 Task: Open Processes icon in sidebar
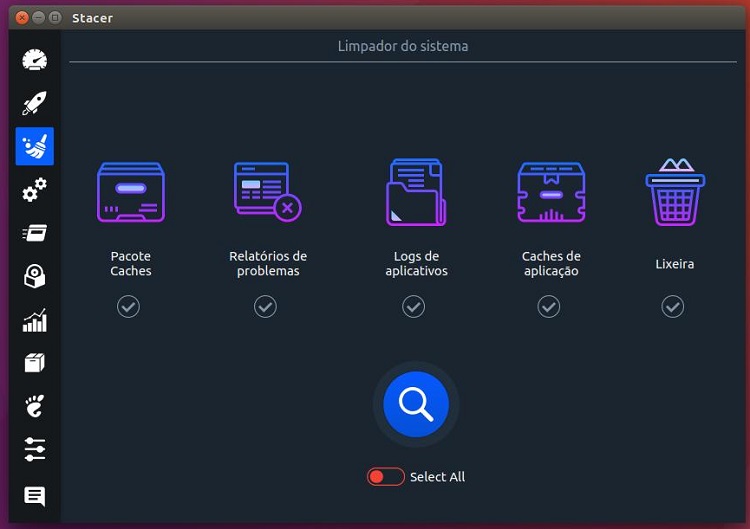point(34,233)
